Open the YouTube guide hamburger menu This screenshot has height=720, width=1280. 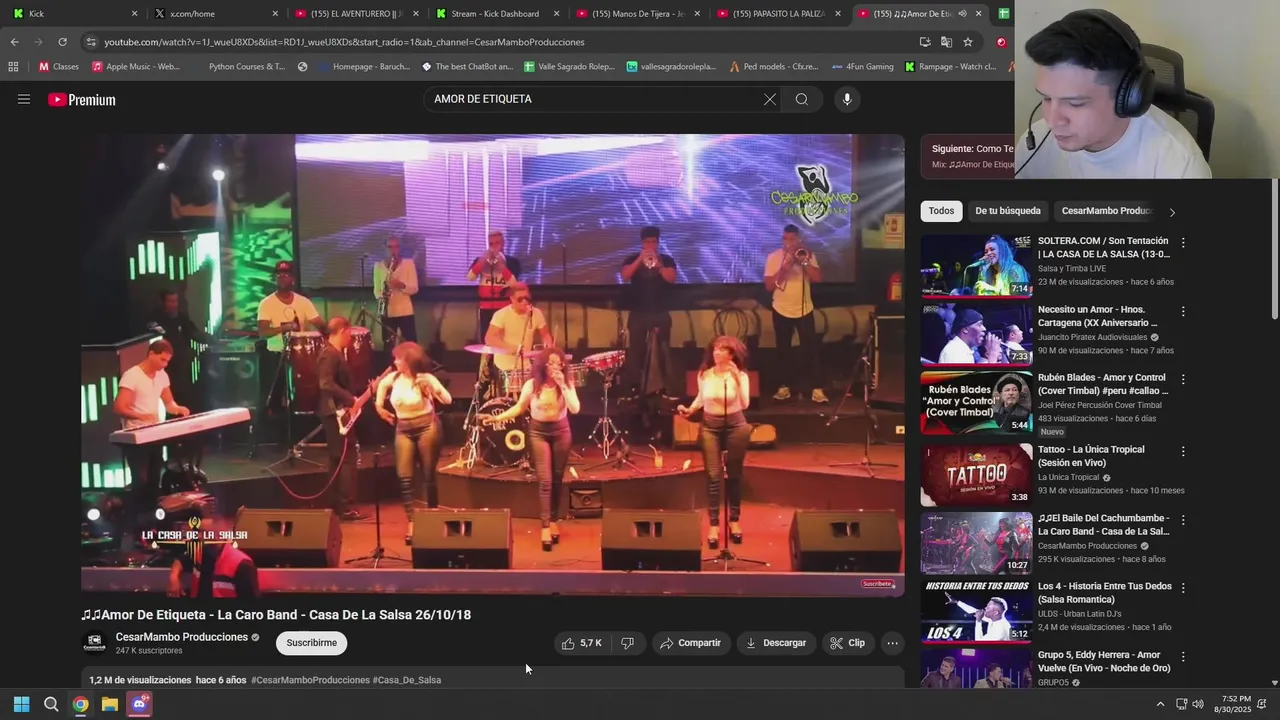point(24,99)
